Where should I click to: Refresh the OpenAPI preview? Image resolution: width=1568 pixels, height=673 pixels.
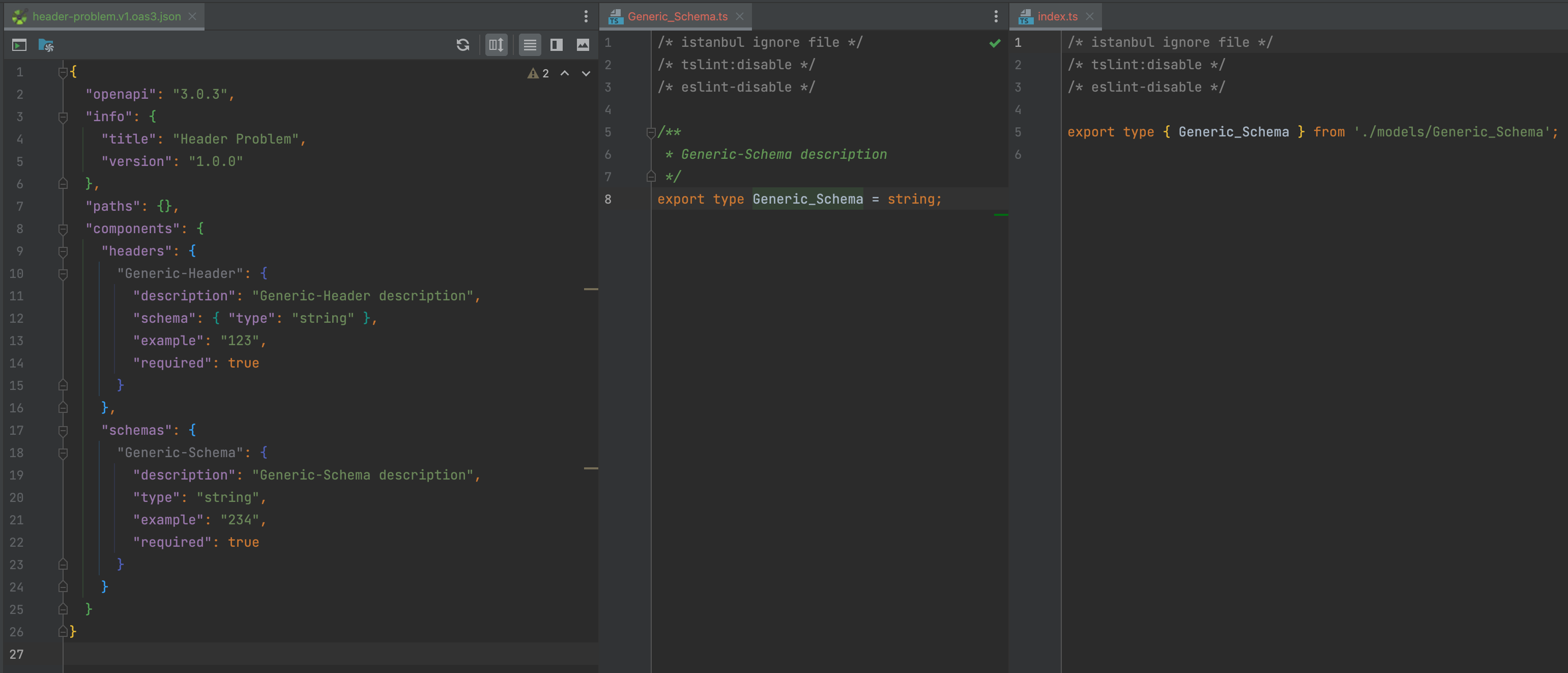(463, 44)
